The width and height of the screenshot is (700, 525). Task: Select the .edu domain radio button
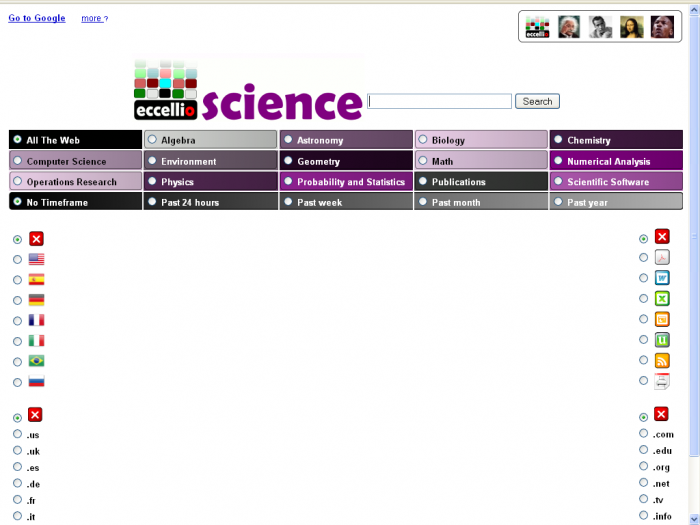coord(643,450)
